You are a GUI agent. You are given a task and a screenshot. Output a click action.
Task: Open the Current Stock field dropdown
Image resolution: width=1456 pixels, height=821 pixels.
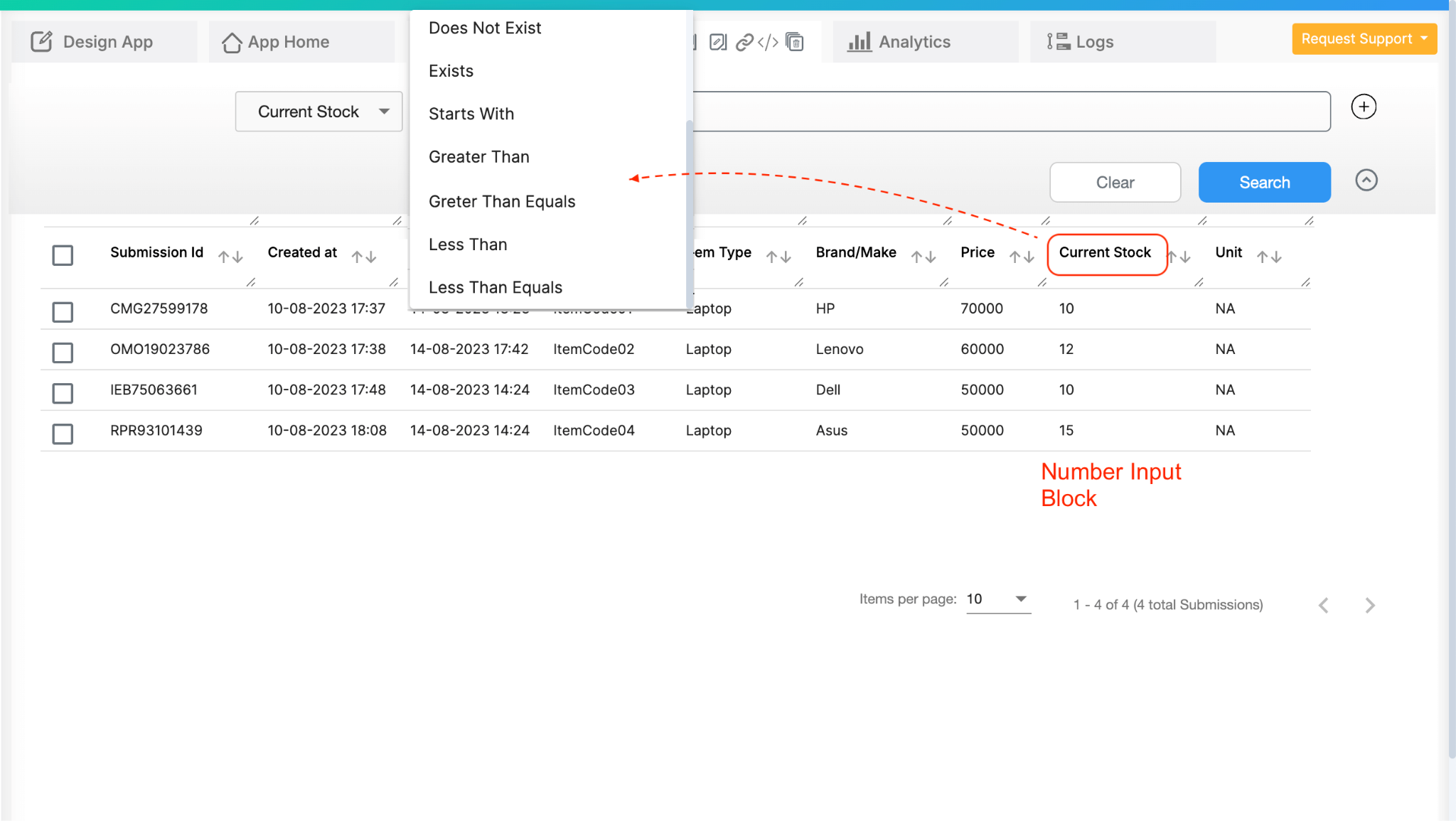coord(319,112)
